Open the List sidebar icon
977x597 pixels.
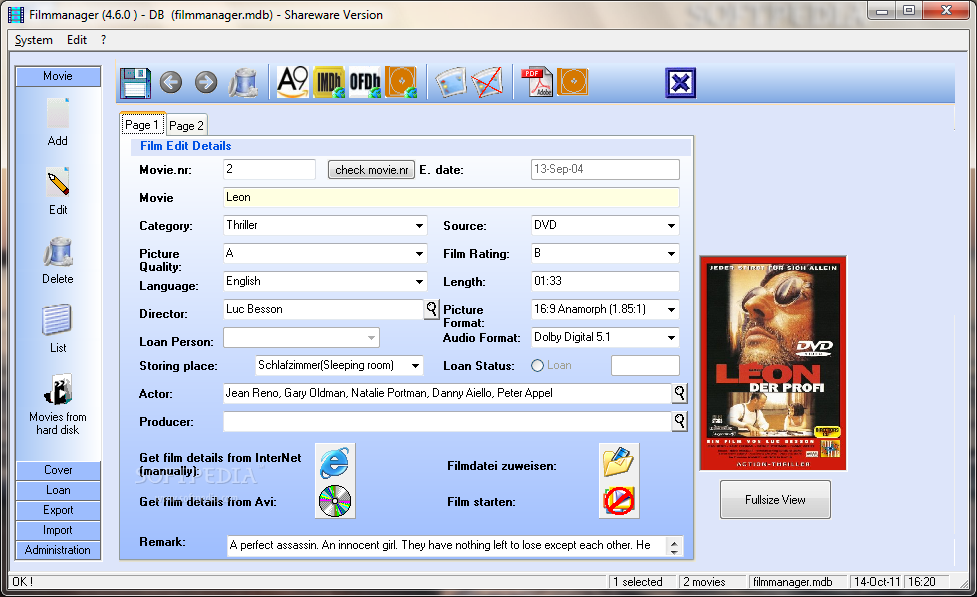point(57,320)
